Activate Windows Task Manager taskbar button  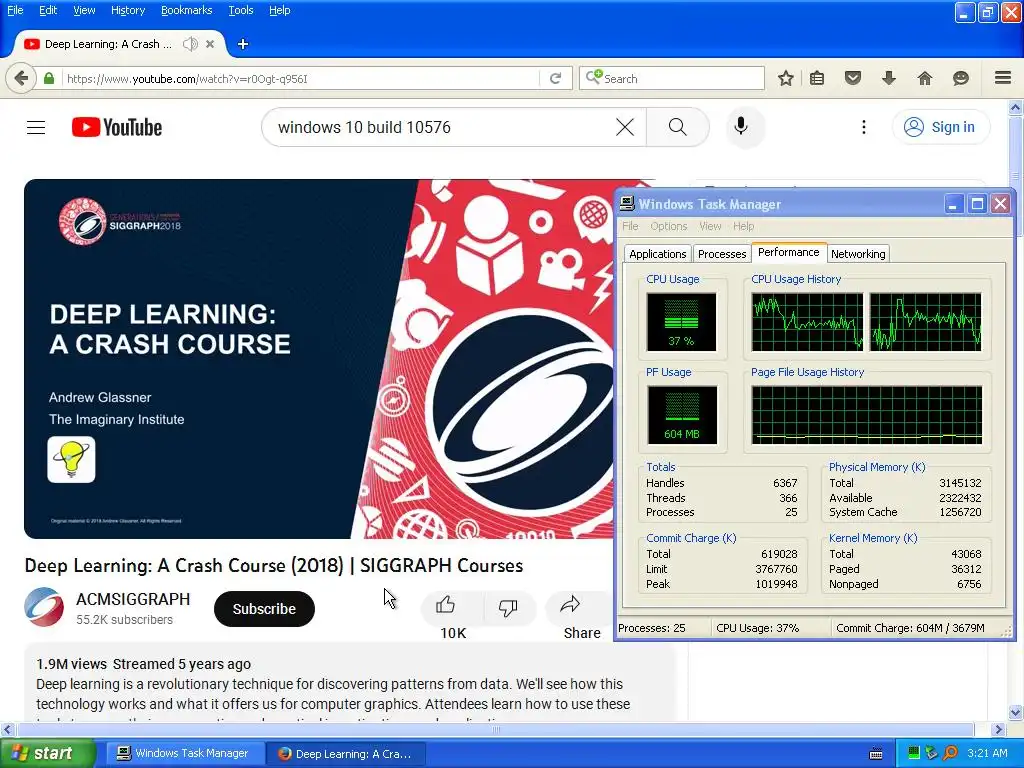coord(184,753)
